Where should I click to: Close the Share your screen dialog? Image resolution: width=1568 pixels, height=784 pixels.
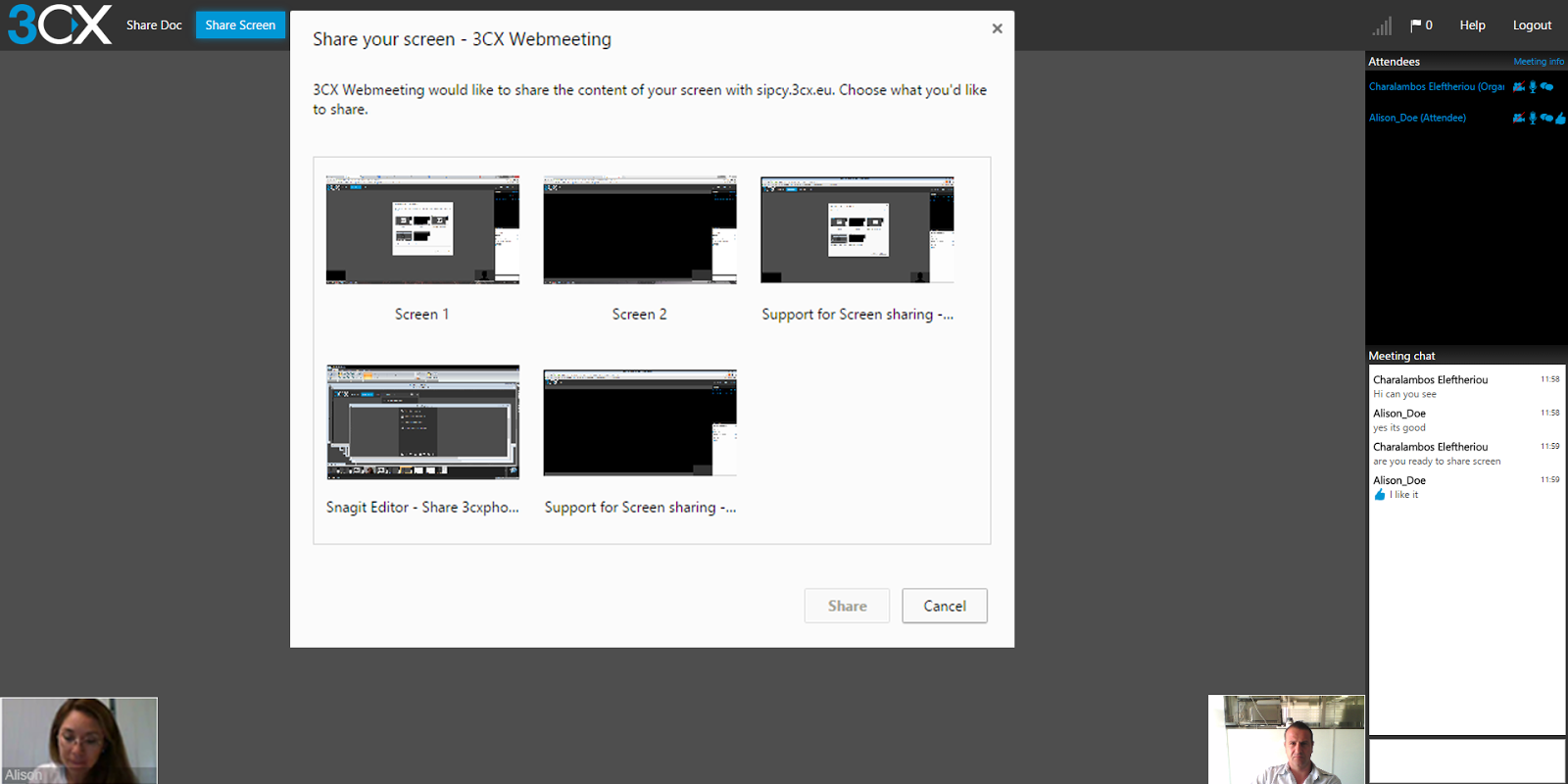(997, 28)
